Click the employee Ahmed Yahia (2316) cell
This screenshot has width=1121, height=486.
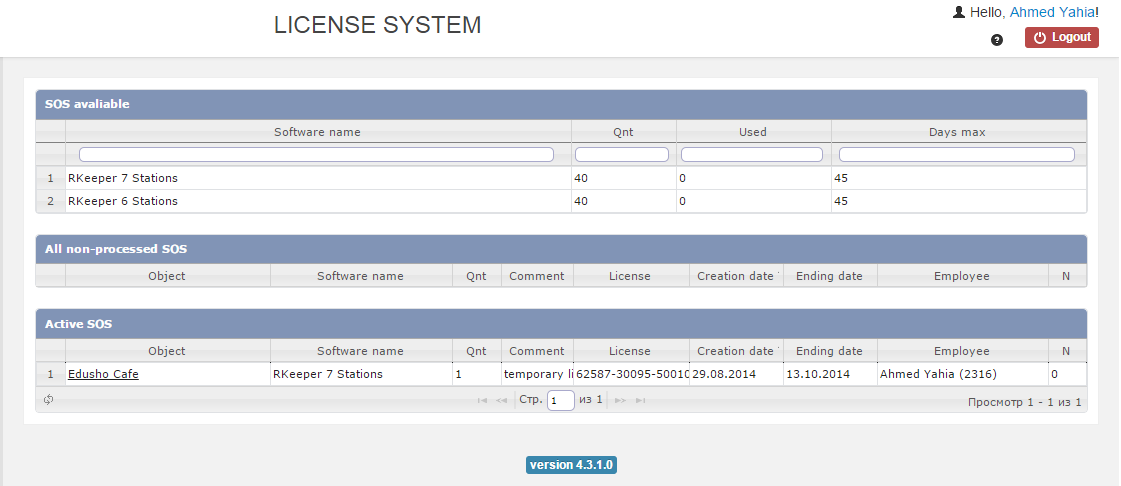click(963, 374)
